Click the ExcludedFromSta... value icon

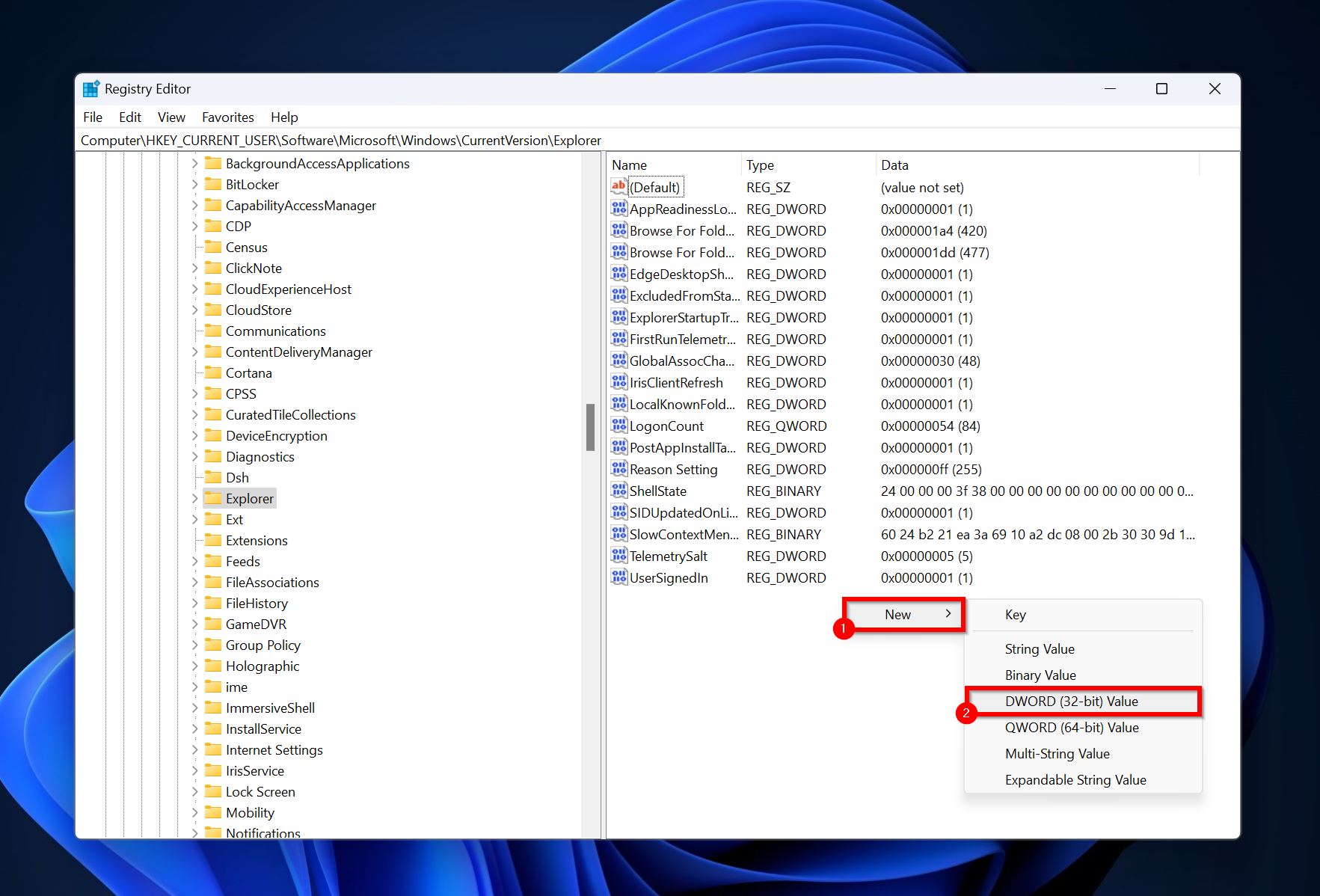point(618,295)
